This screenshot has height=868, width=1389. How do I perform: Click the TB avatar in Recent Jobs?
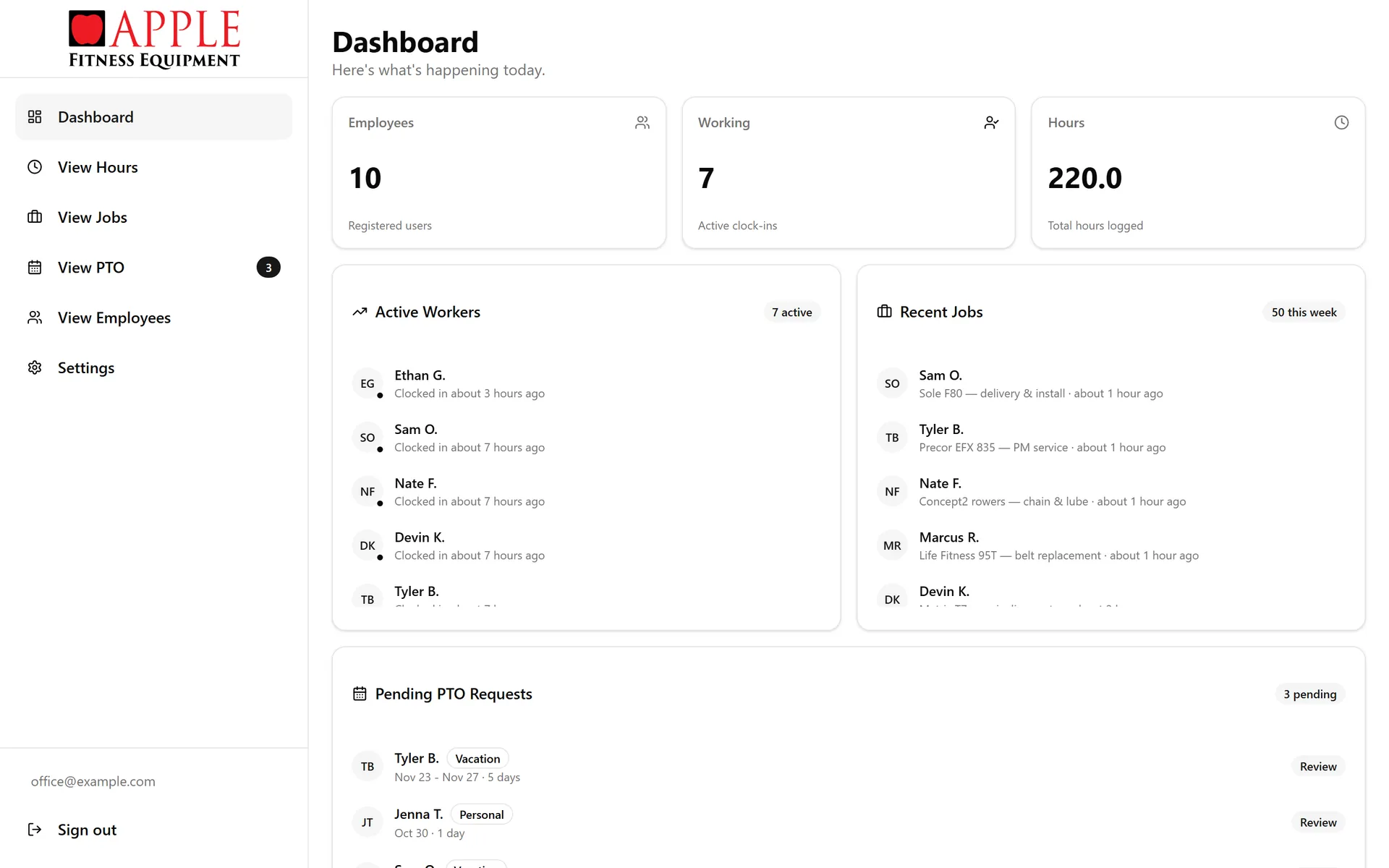pos(892,438)
